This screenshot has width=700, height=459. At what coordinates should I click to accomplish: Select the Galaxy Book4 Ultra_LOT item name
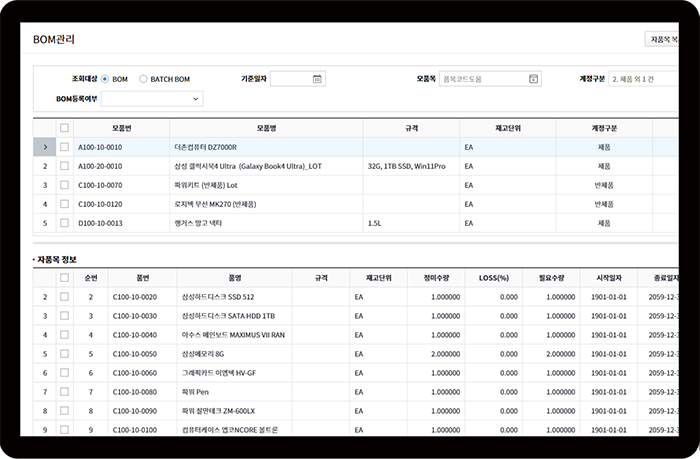(248, 166)
